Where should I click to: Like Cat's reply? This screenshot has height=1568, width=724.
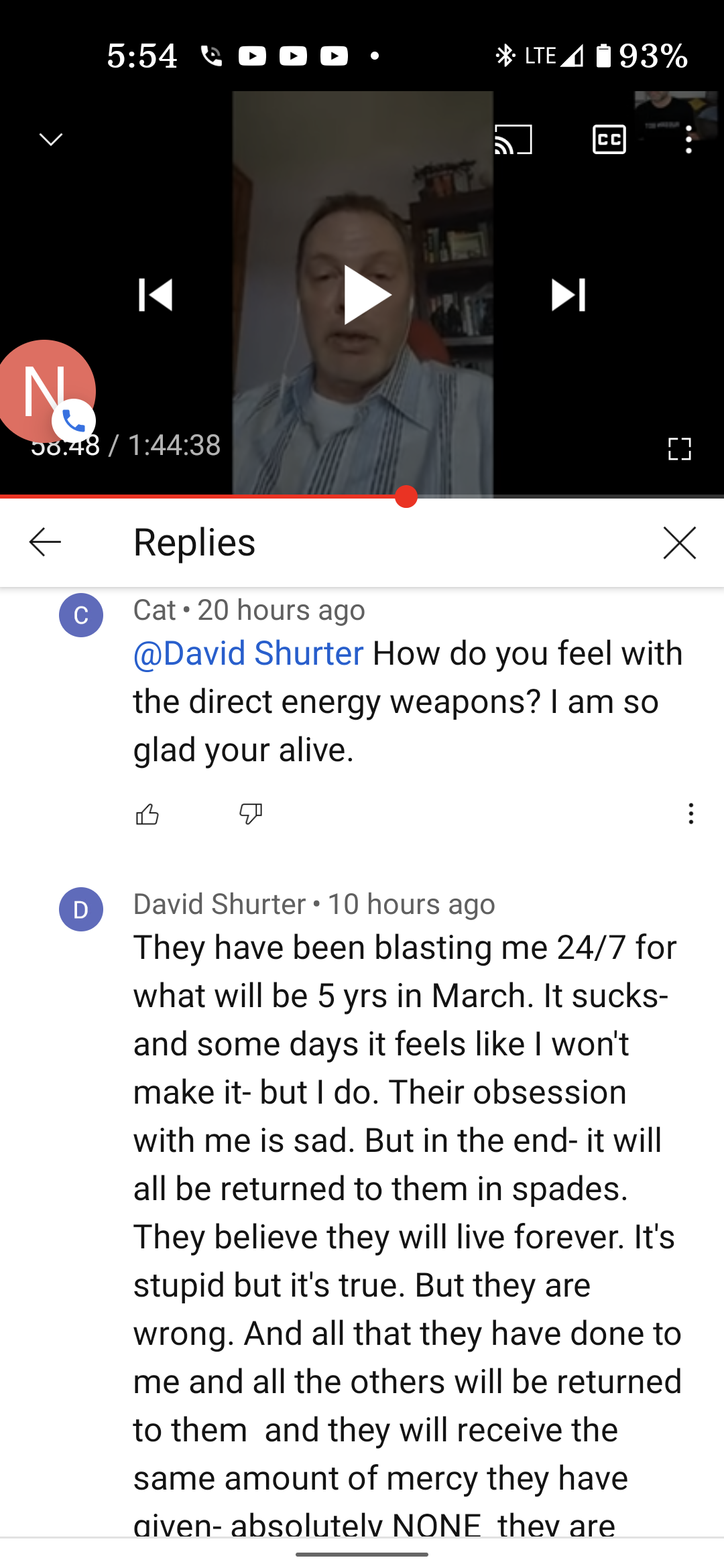click(x=147, y=814)
